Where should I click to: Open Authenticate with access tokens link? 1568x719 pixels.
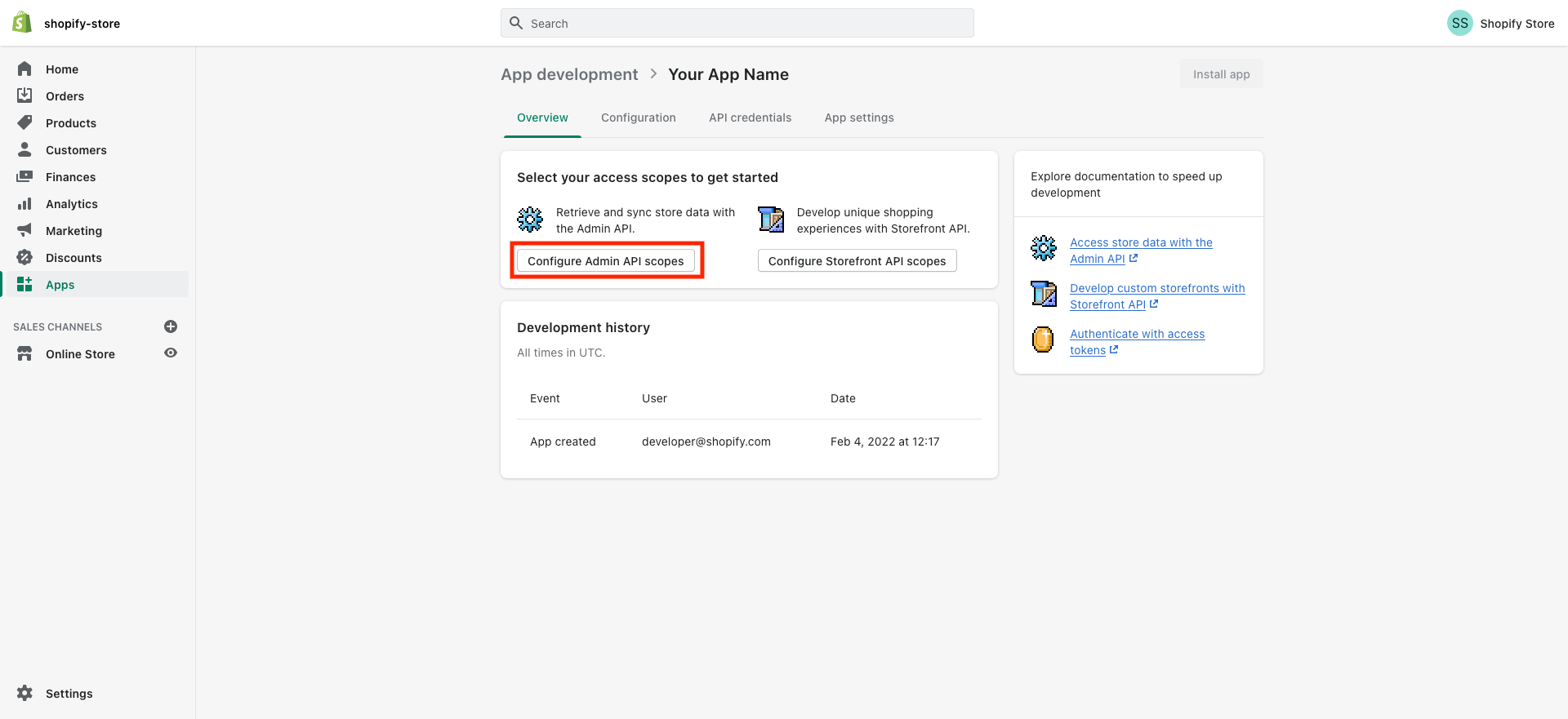coord(1137,334)
